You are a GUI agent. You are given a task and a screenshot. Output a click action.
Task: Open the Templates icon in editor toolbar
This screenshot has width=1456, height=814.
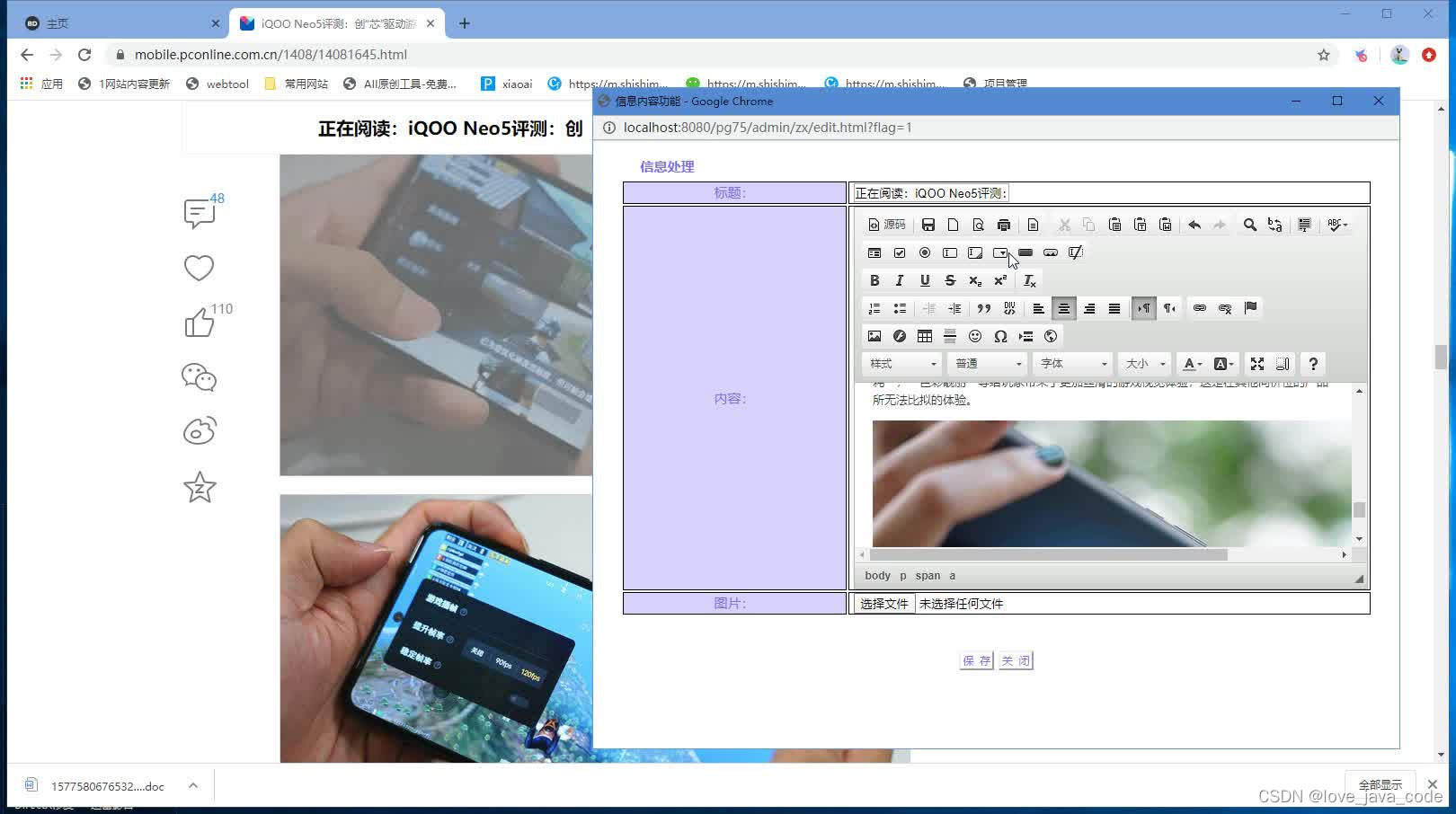point(1033,225)
